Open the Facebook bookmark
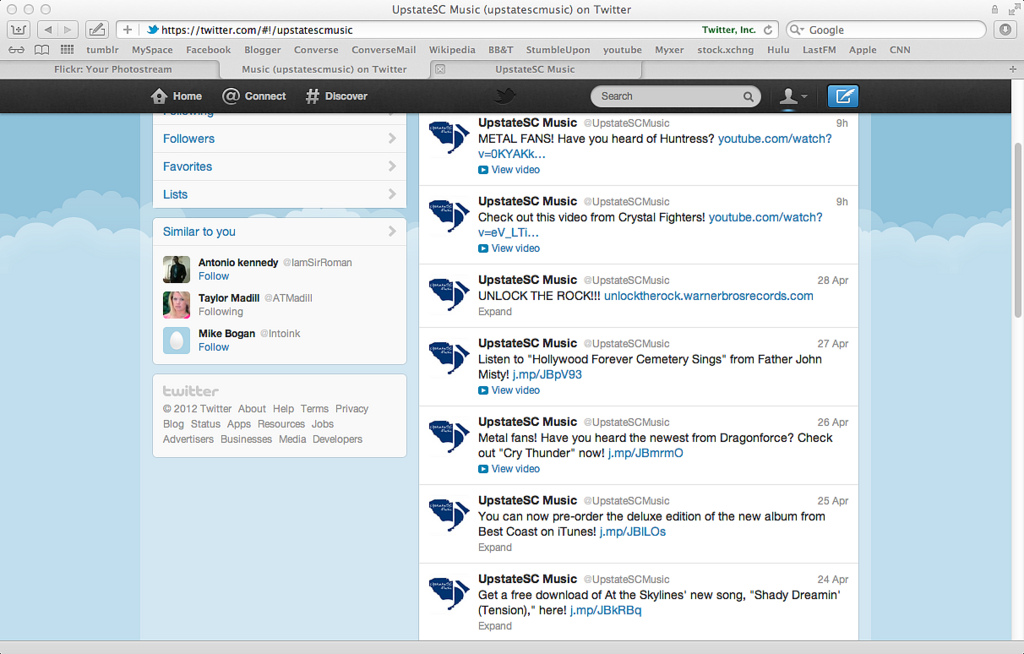Image resolution: width=1024 pixels, height=654 pixels. coord(208,50)
